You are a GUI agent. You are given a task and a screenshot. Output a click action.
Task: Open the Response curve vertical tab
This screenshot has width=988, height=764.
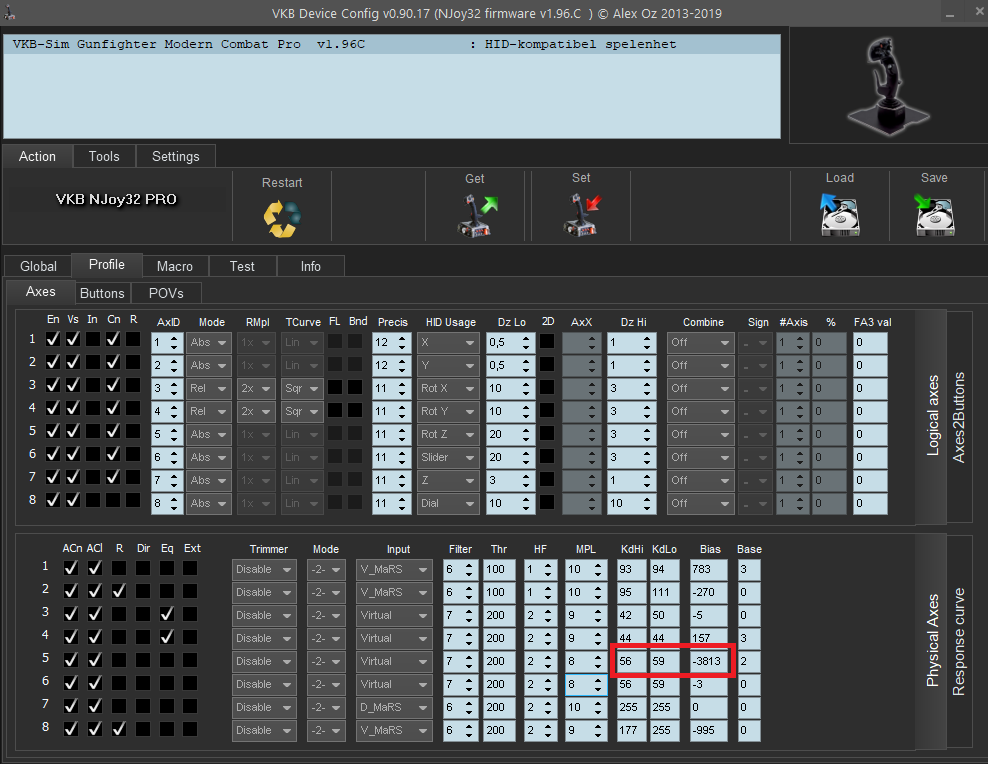pos(959,641)
